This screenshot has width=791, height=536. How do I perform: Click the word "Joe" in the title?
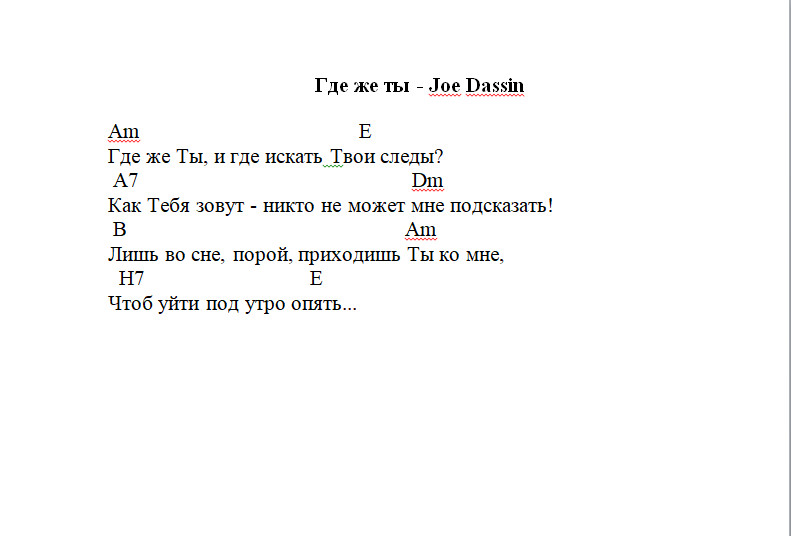click(x=443, y=86)
